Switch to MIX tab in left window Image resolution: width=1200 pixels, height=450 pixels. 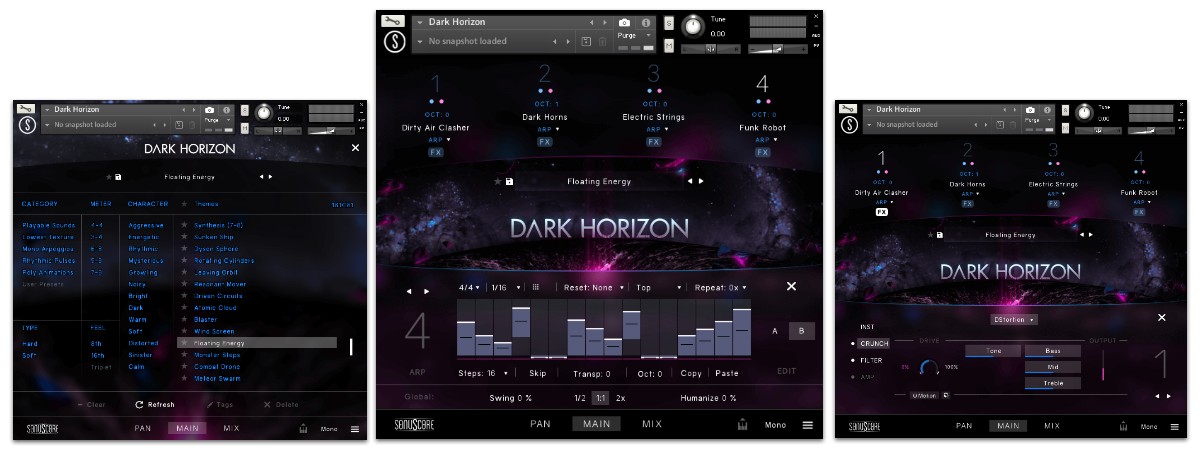pos(232,429)
